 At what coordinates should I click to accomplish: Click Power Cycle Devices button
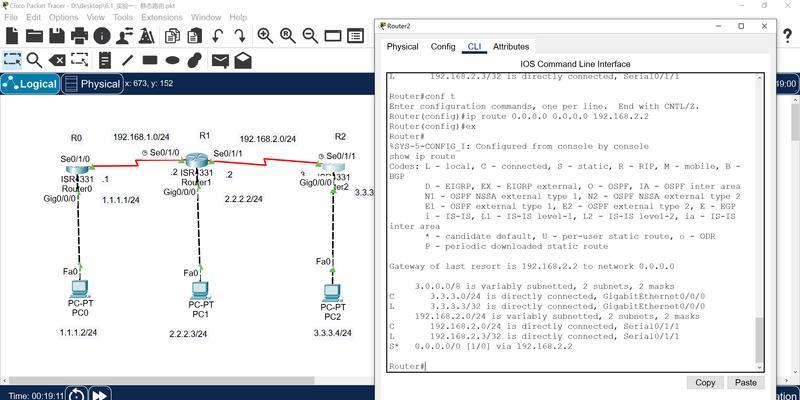(76, 395)
